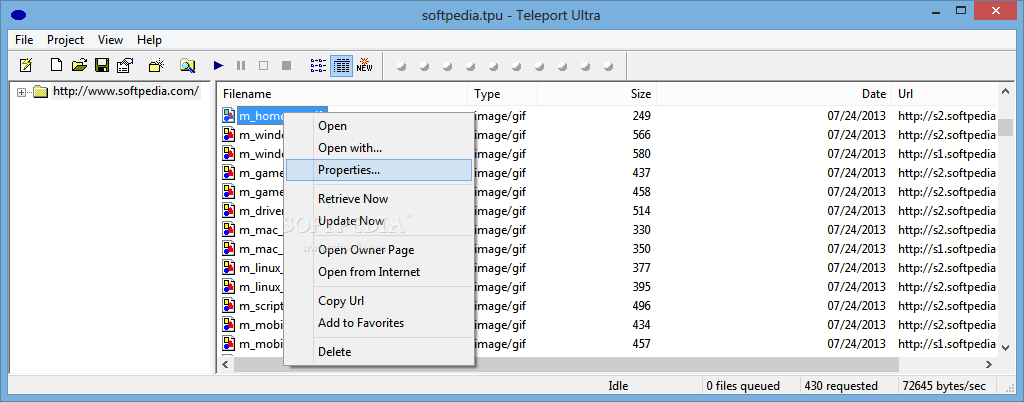Open Project Properties from the toolbar
The width and height of the screenshot is (1024, 402).
(124, 65)
